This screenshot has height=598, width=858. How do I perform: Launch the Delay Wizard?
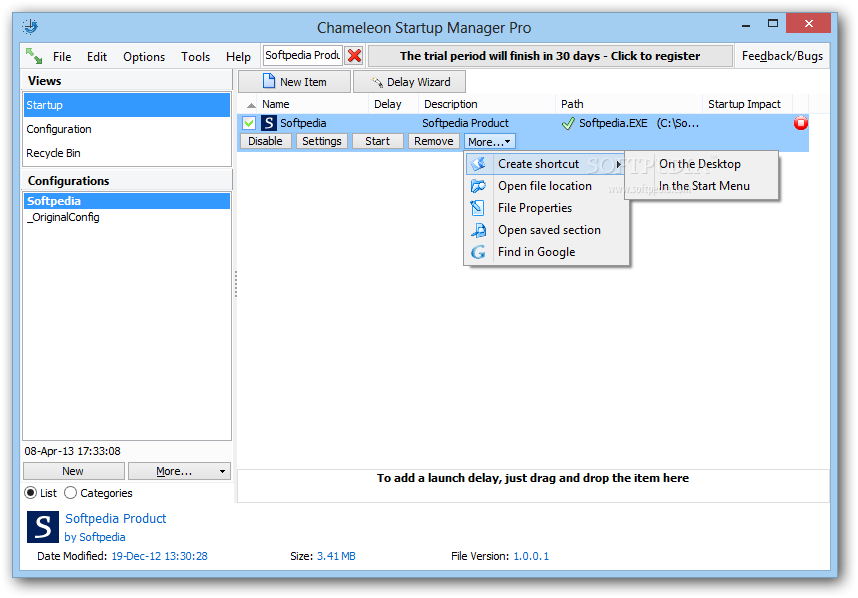click(410, 82)
